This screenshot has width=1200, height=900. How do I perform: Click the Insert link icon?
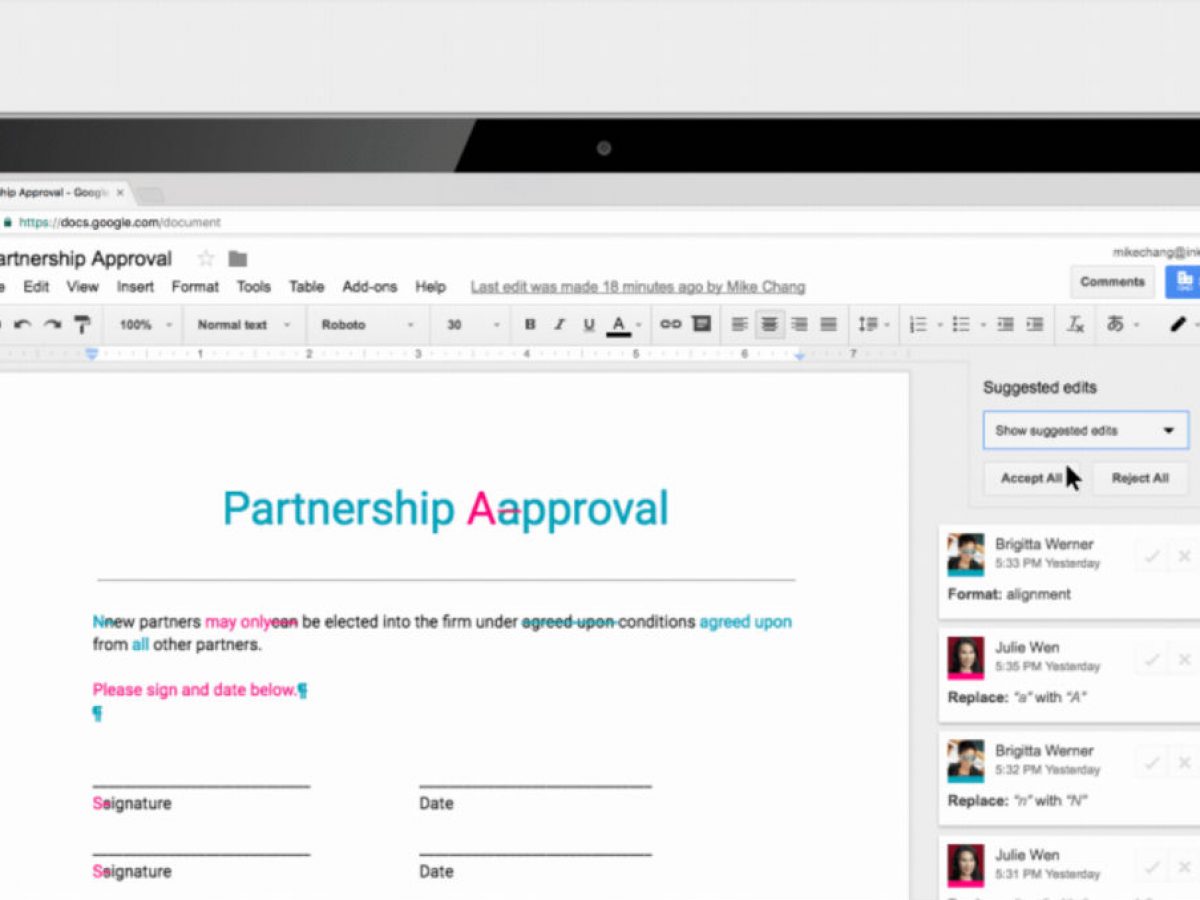(x=670, y=324)
